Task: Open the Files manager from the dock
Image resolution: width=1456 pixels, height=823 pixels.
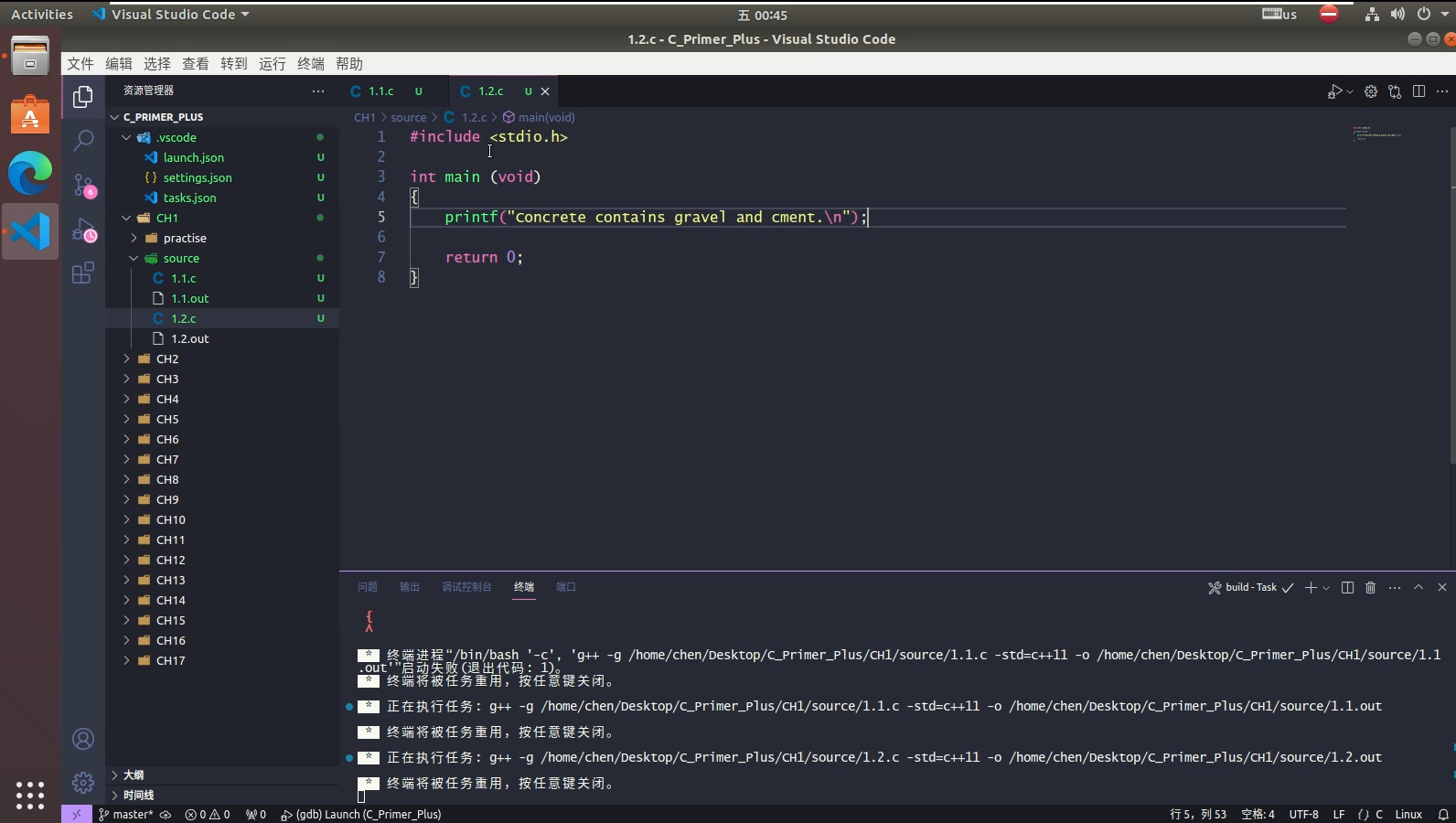Action: pos(30,56)
